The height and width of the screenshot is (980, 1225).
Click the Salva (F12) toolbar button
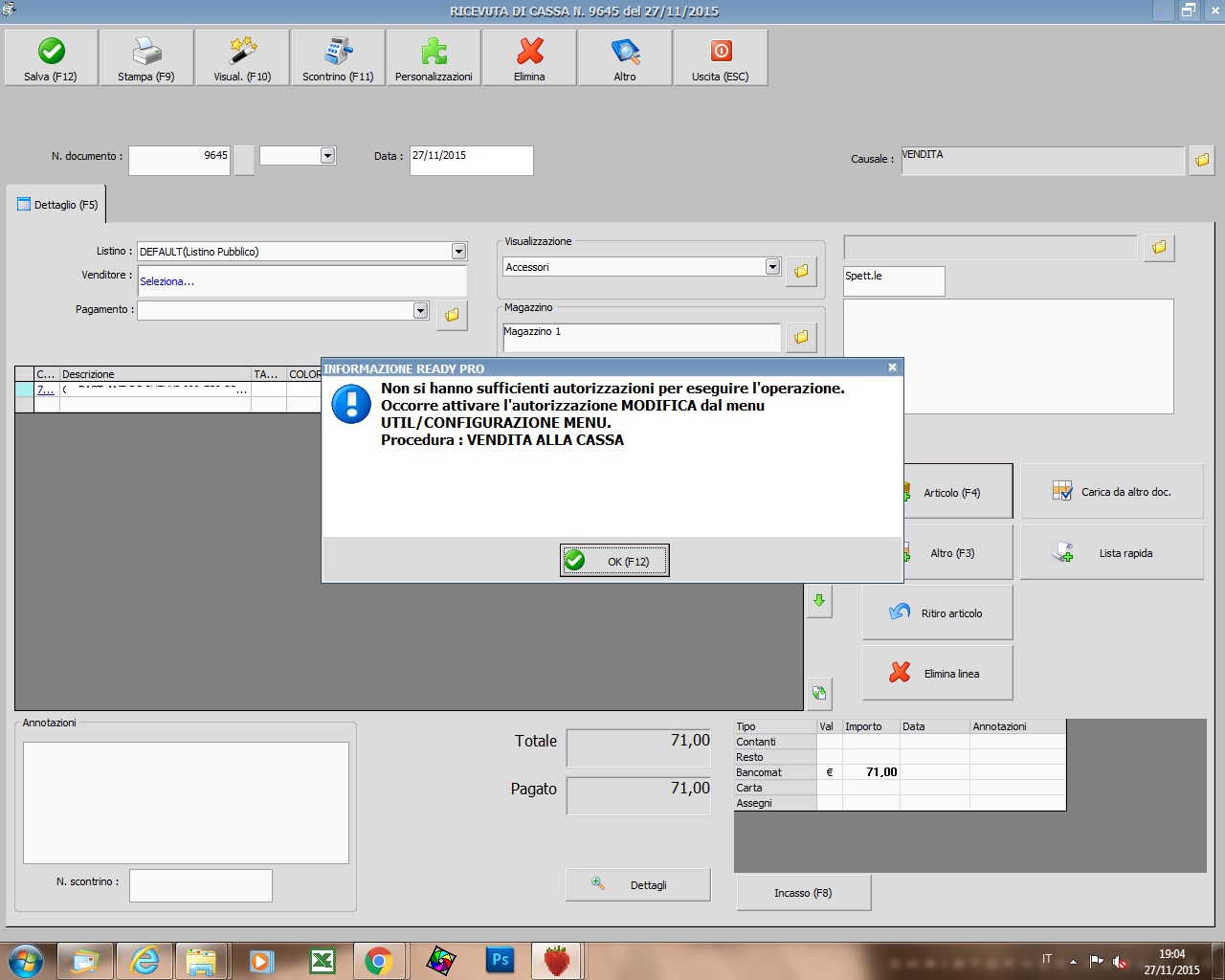point(52,58)
